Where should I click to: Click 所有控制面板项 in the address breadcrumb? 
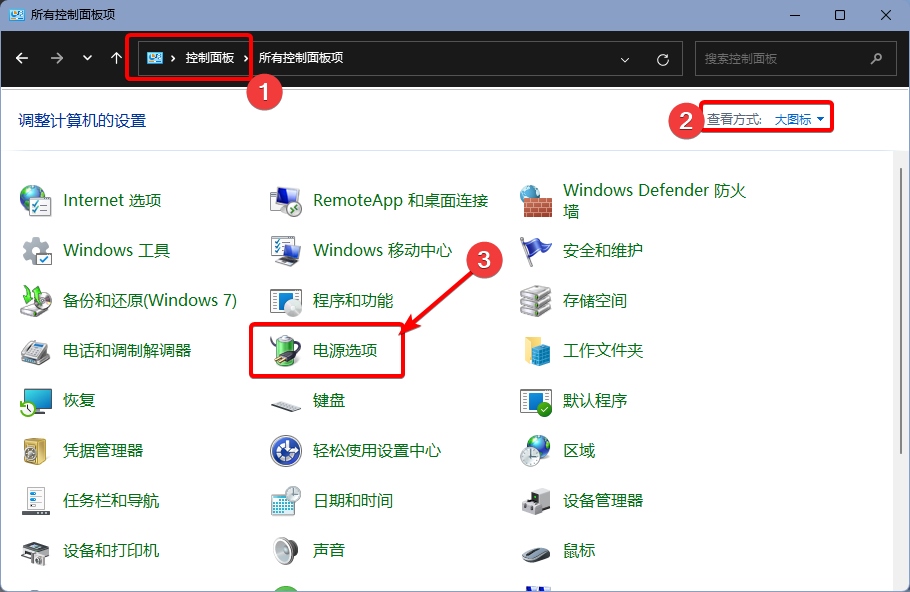click(x=301, y=58)
